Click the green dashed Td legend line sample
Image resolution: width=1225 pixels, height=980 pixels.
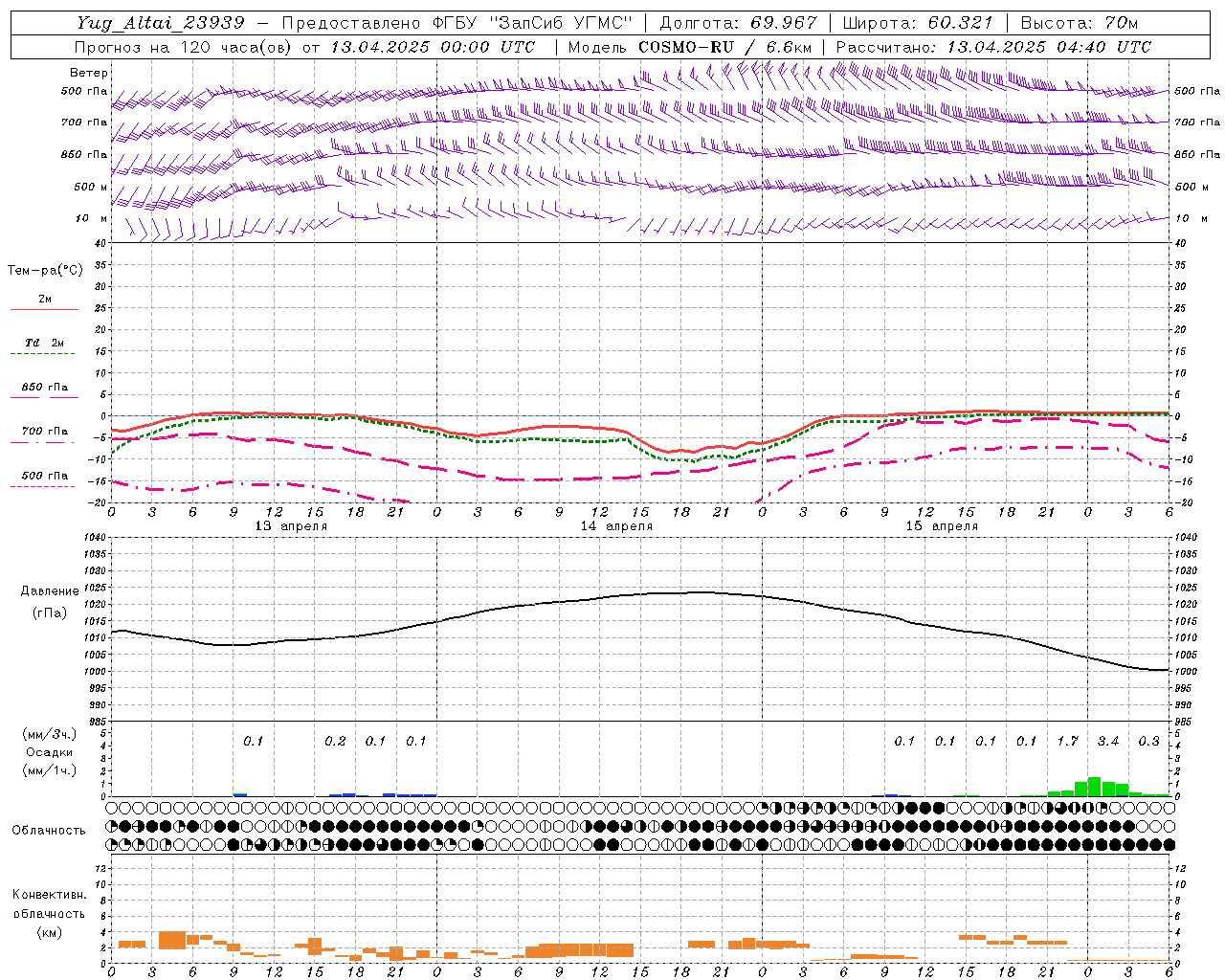point(43,354)
